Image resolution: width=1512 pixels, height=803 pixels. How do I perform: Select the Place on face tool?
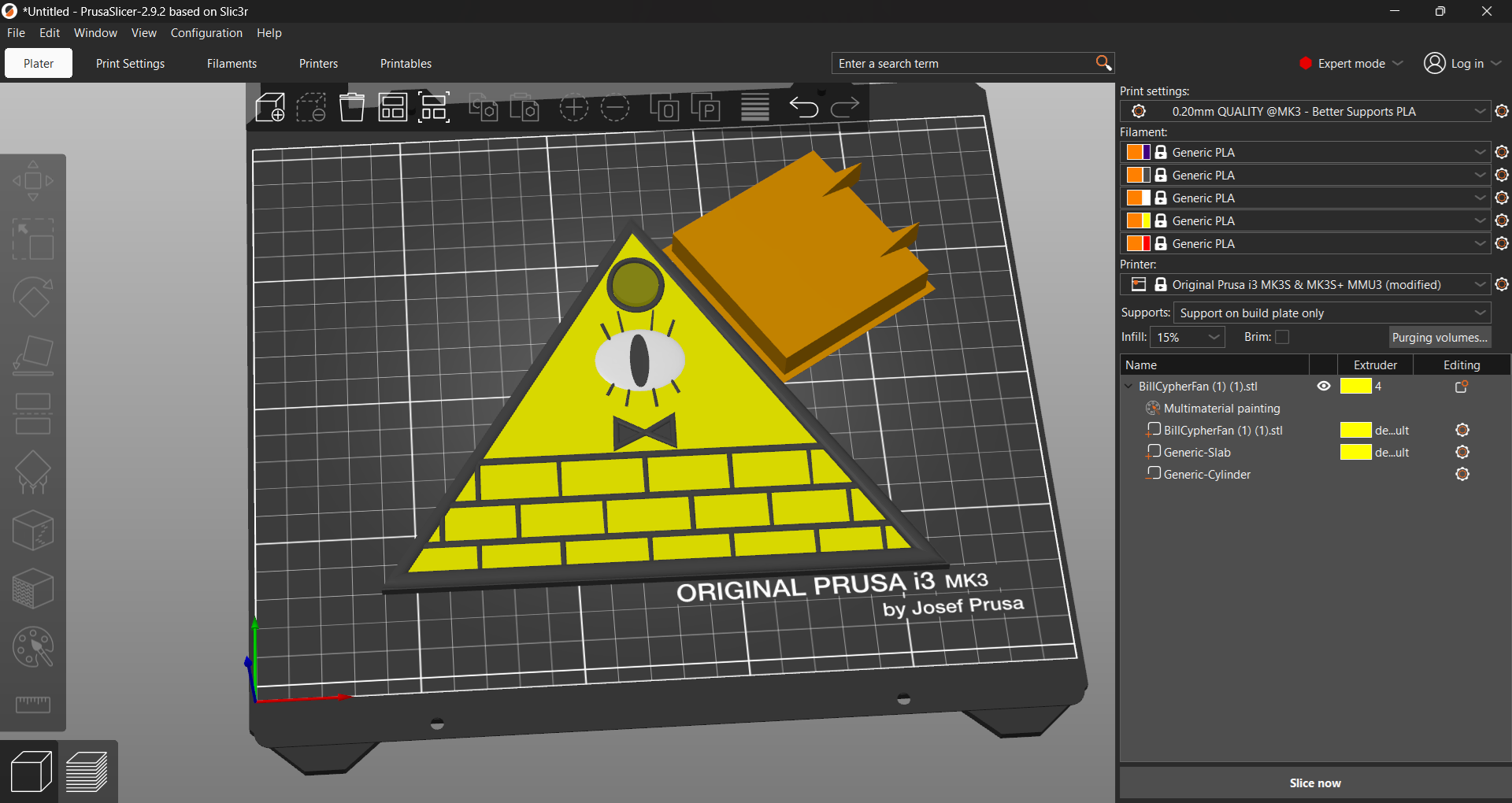coord(33,356)
